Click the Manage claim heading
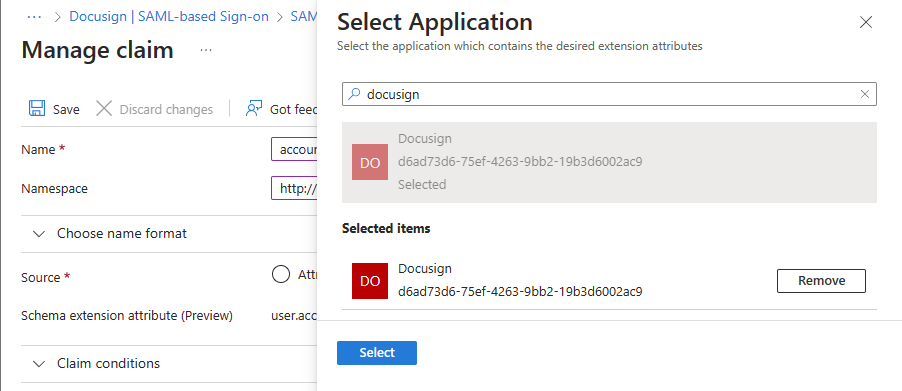Viewport: 902px width, 391px height. [97, 50]
